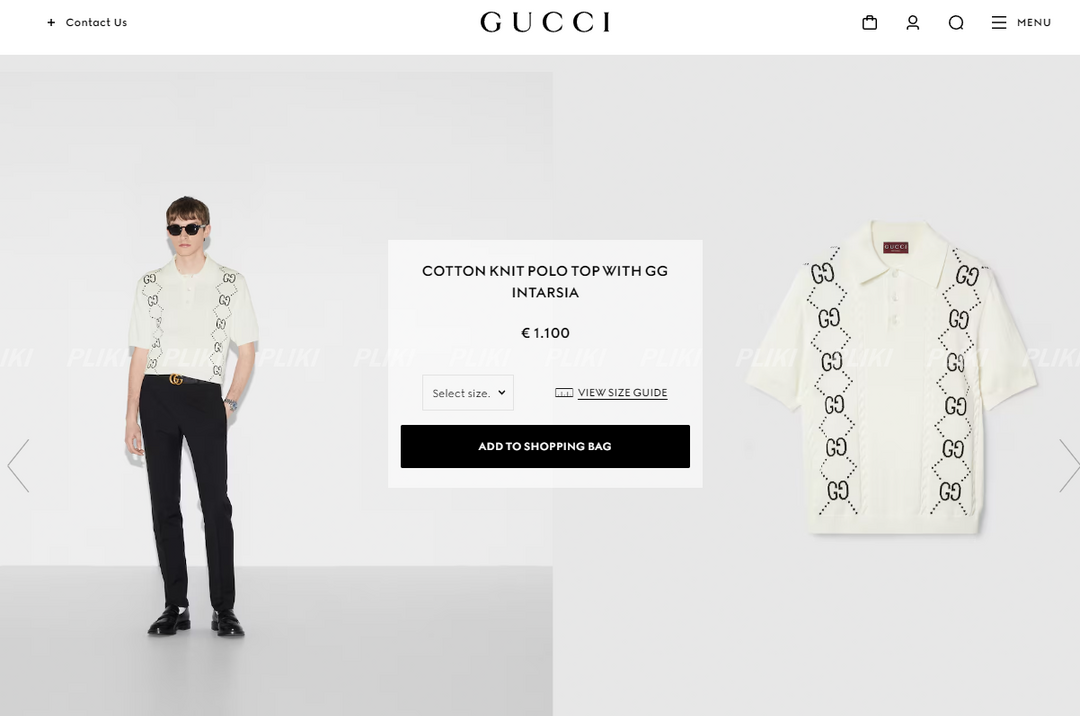This screenshot has width=1080, height=716.
Task: Click the red Gucci label on shirt collar
Action: (895, 247)
